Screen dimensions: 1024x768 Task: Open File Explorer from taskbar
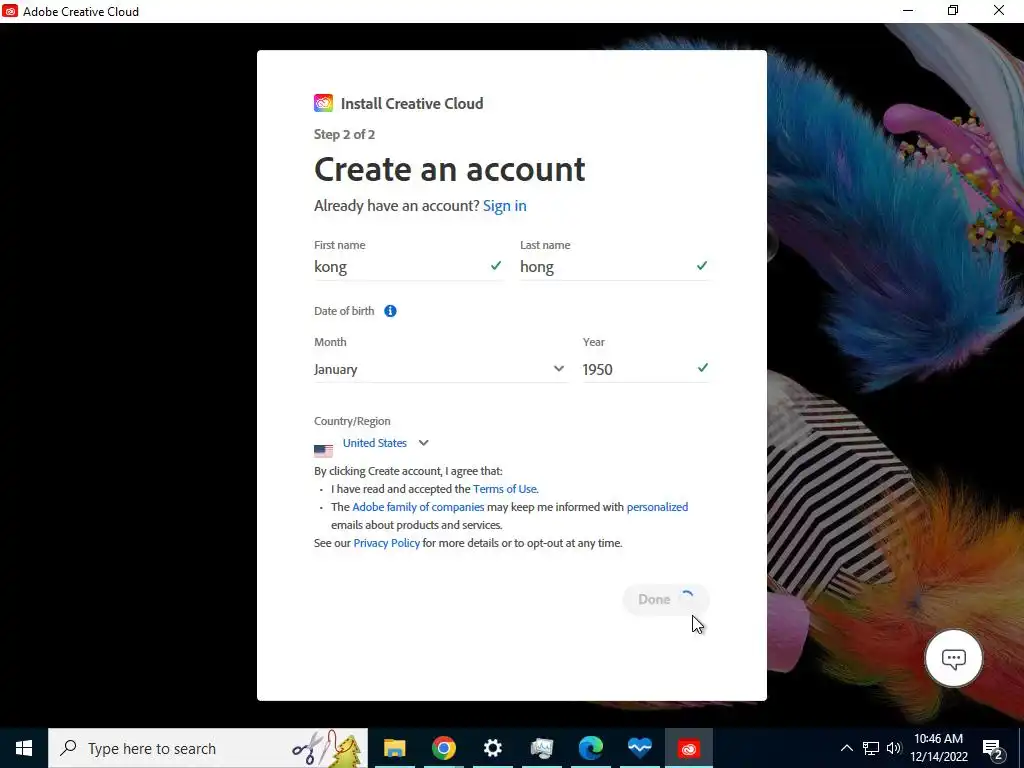[394, 748]
